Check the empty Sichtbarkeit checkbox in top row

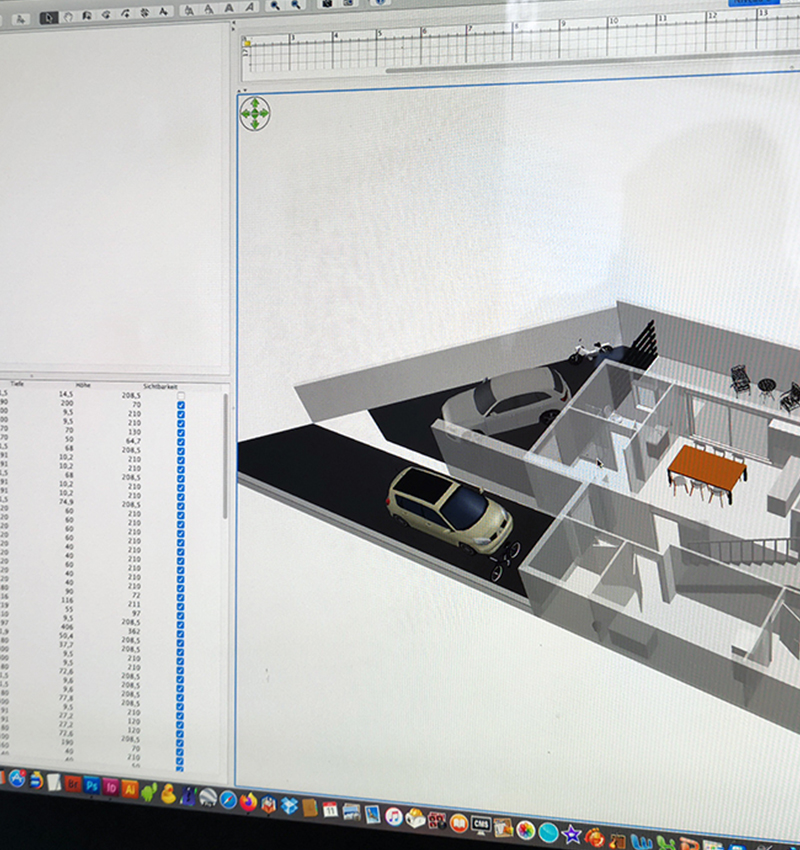click(181, 396)
